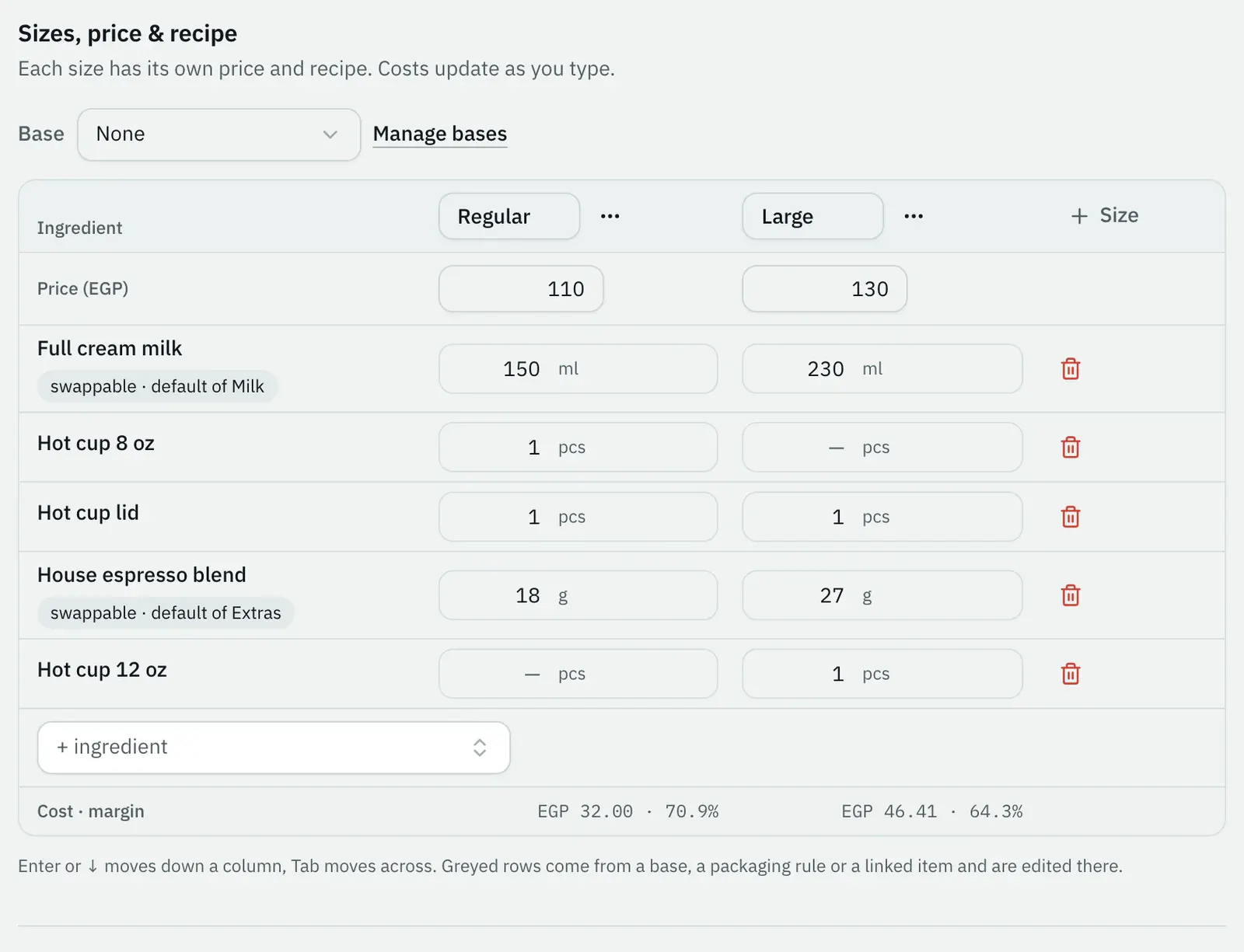The height and width of the screenshot is (952, 1244).
Task: Click the Regular cost 'EGP 32.00 · 70.9%'
Action: point(627,811)
